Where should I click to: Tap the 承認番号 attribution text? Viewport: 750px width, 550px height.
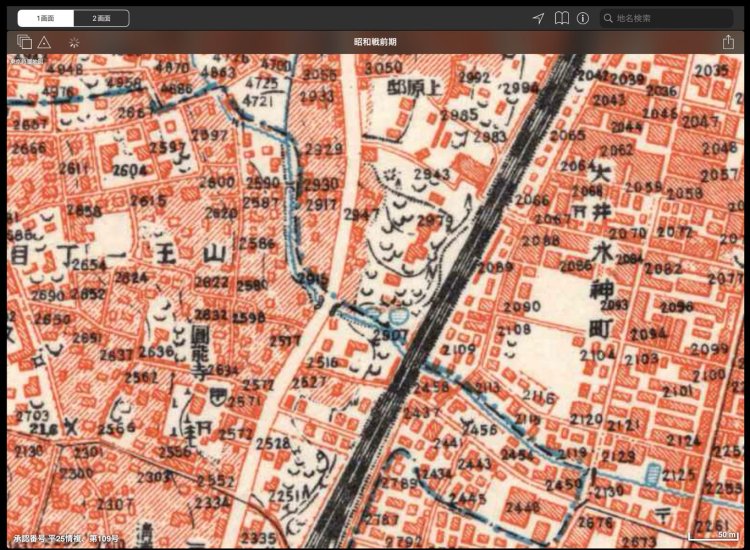click(x=65, y=538)
